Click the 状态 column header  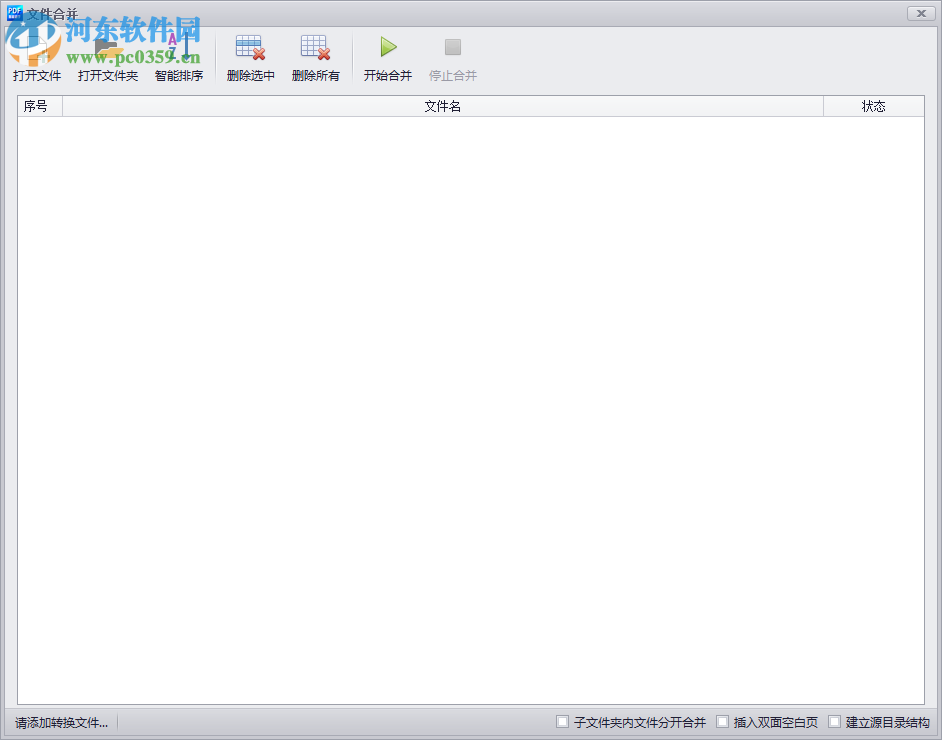point(874,106)
